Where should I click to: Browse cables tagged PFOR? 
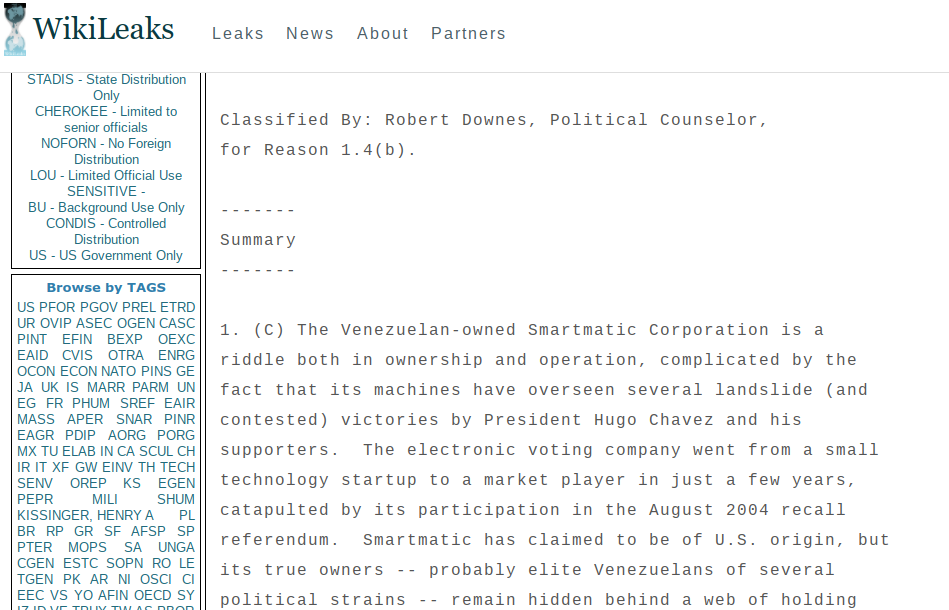[x=57, y=307]
